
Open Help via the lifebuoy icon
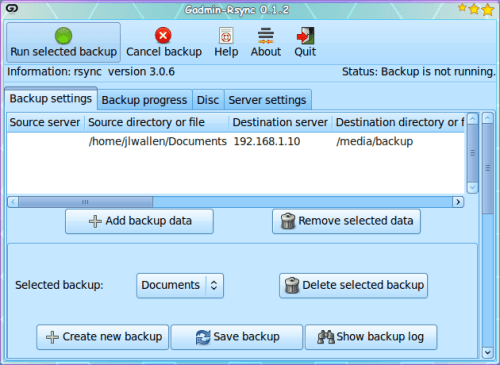(x=226, y=36)
